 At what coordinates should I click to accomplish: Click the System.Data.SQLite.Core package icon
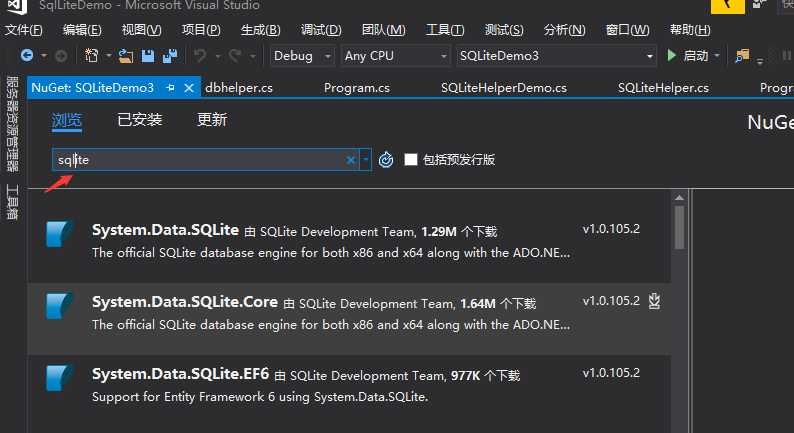pos(59,306)
